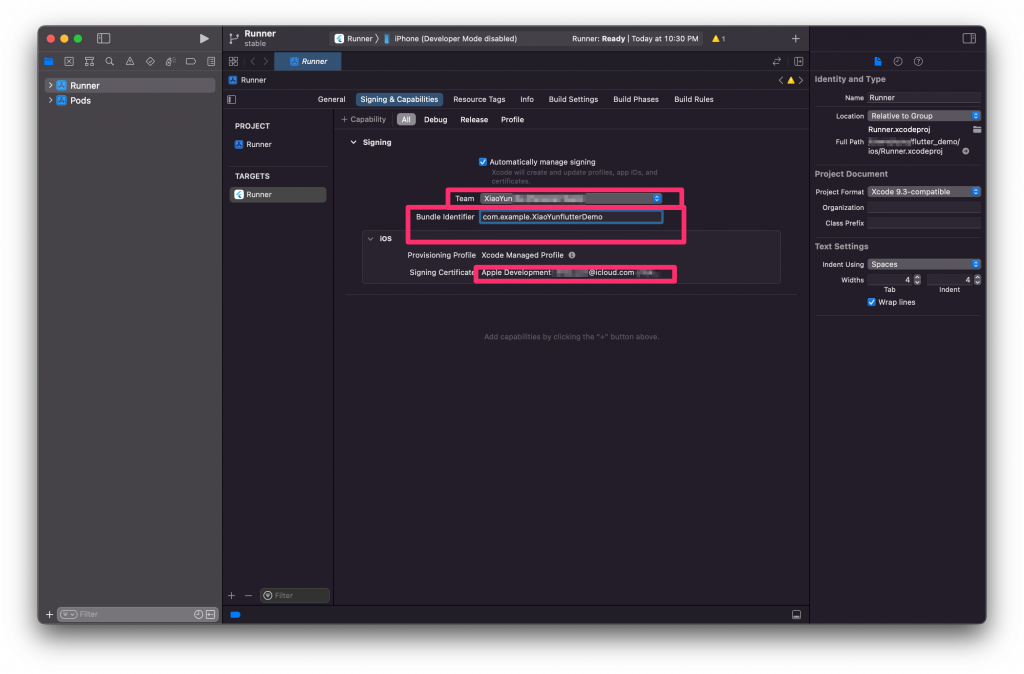Show the Quick Help inspector
1024x674 pixels.
(918, 61)
